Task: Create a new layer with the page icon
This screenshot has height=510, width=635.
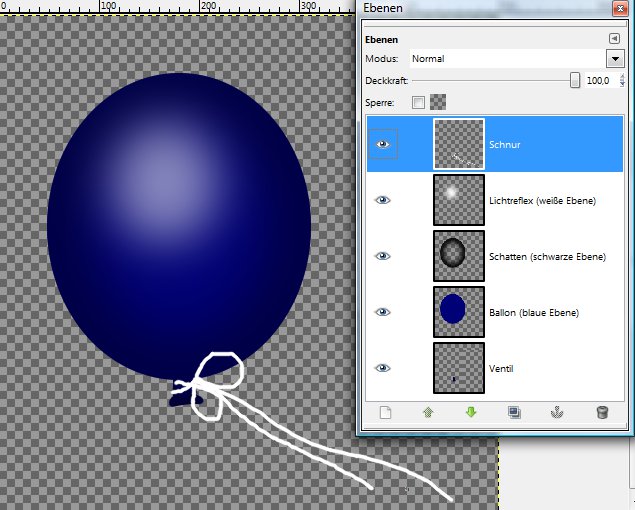Action: click(x=385, y=411)
